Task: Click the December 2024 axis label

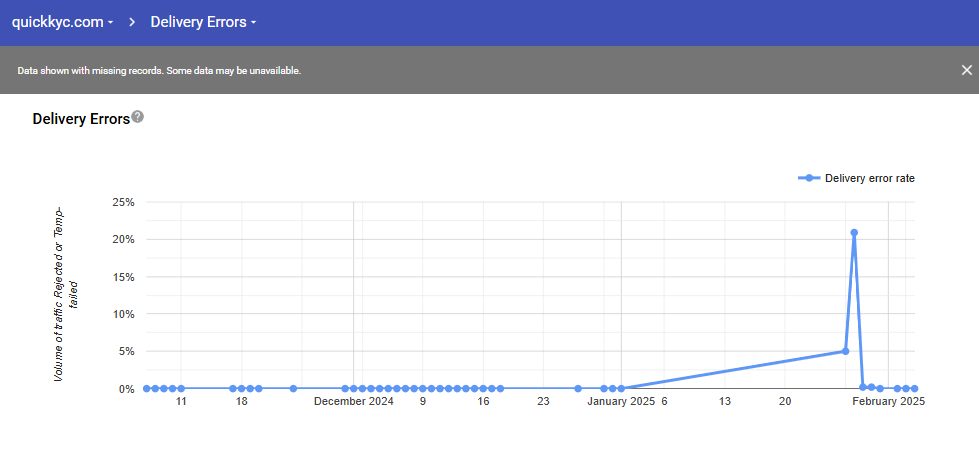Action: 353,402
